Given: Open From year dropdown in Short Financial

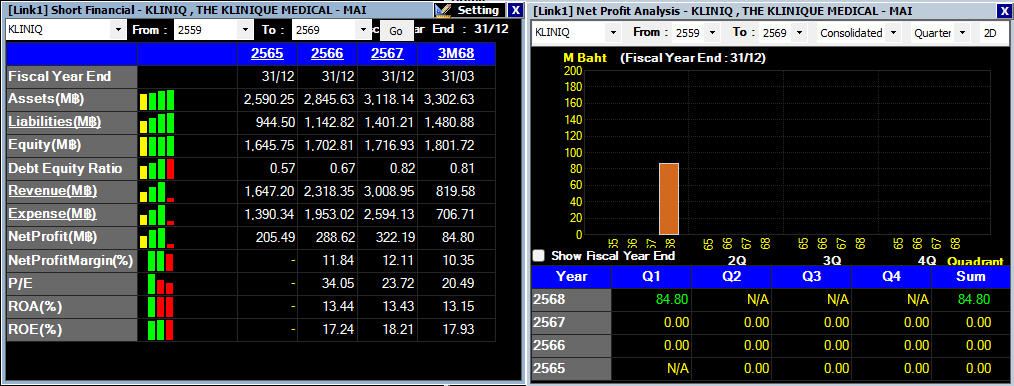Looking at the screenshot, I should coord(246,30).
